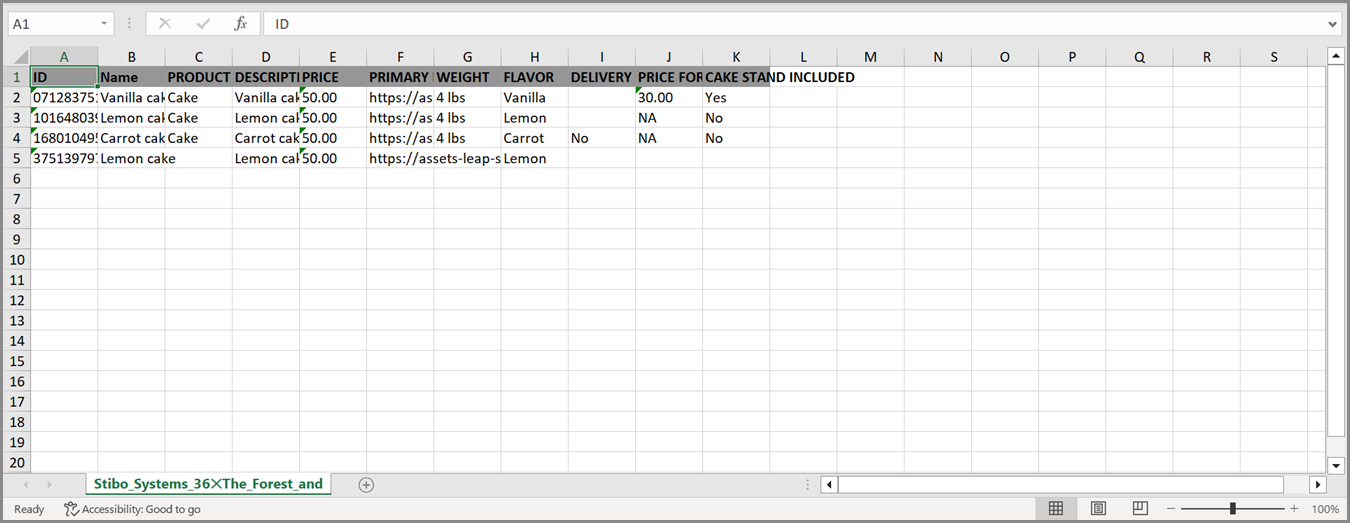The height and width of the screenshot is (523, 1350).
Task: Click the Insert Function fx icon
Action: 240,23
